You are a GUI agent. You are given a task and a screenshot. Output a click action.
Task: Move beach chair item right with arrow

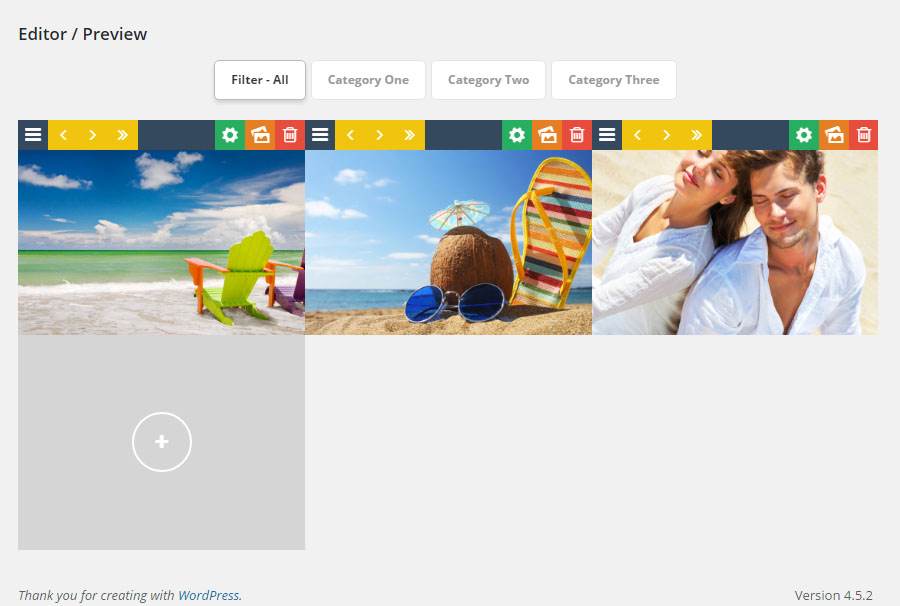[x=92, y=135]
